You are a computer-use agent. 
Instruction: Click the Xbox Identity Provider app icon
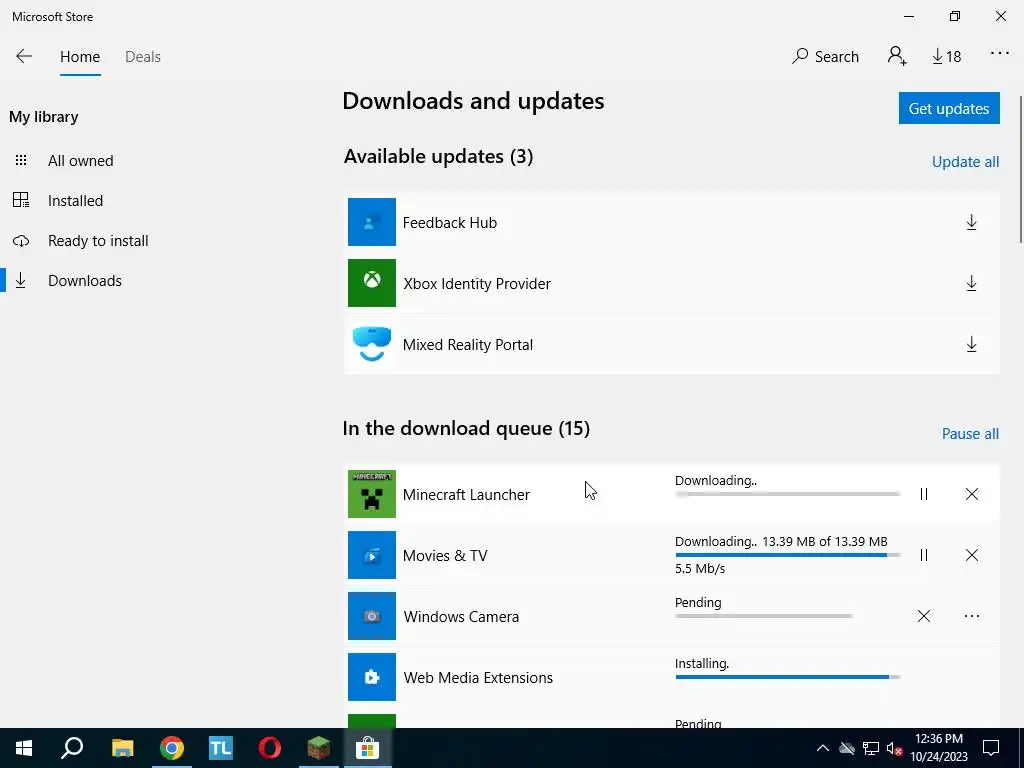(372, 283)
